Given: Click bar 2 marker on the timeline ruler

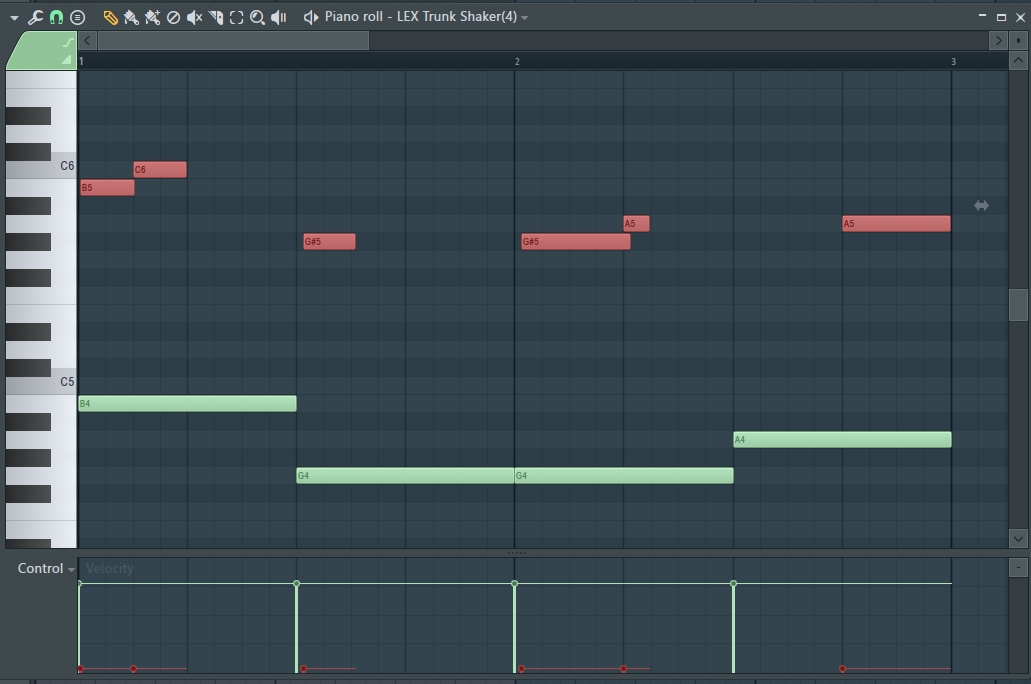Looking at the screenshot, I should coord(517,62).
